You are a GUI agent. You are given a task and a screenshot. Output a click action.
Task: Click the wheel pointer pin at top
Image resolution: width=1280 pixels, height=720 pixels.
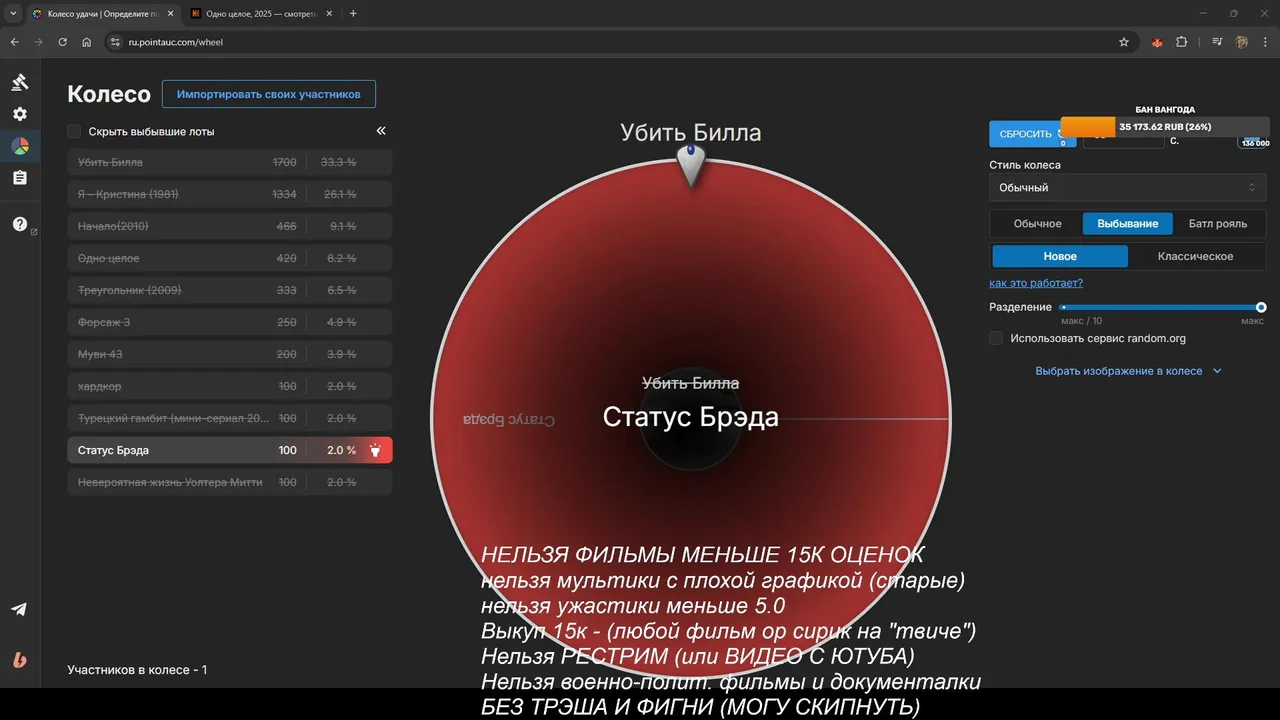[x=690, y=164]
